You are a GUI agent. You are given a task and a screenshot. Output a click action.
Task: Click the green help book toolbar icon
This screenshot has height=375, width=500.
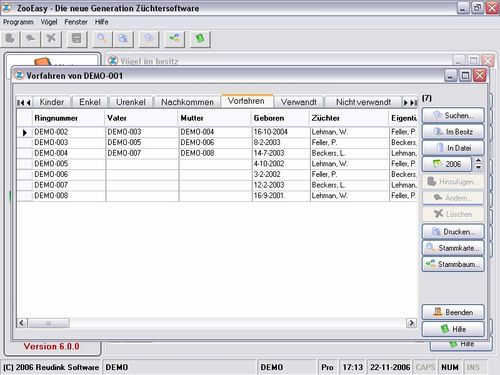[200, 39]
